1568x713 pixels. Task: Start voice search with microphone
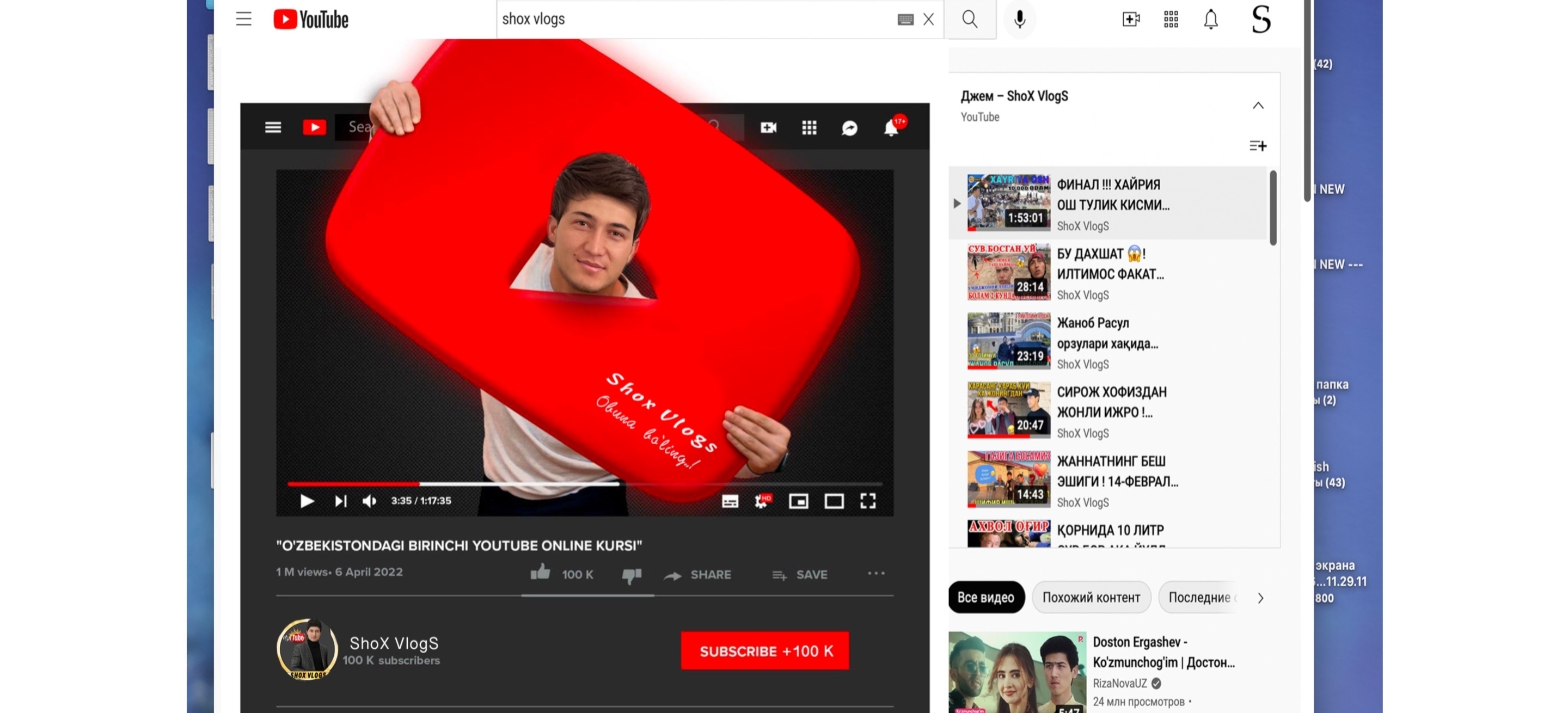pos(1020,20)
